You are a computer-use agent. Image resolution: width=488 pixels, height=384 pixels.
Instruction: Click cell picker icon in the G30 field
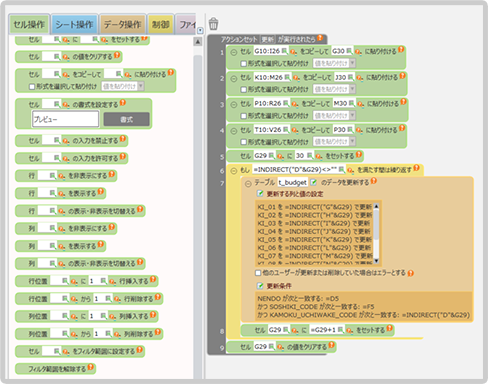click(349, 51)
